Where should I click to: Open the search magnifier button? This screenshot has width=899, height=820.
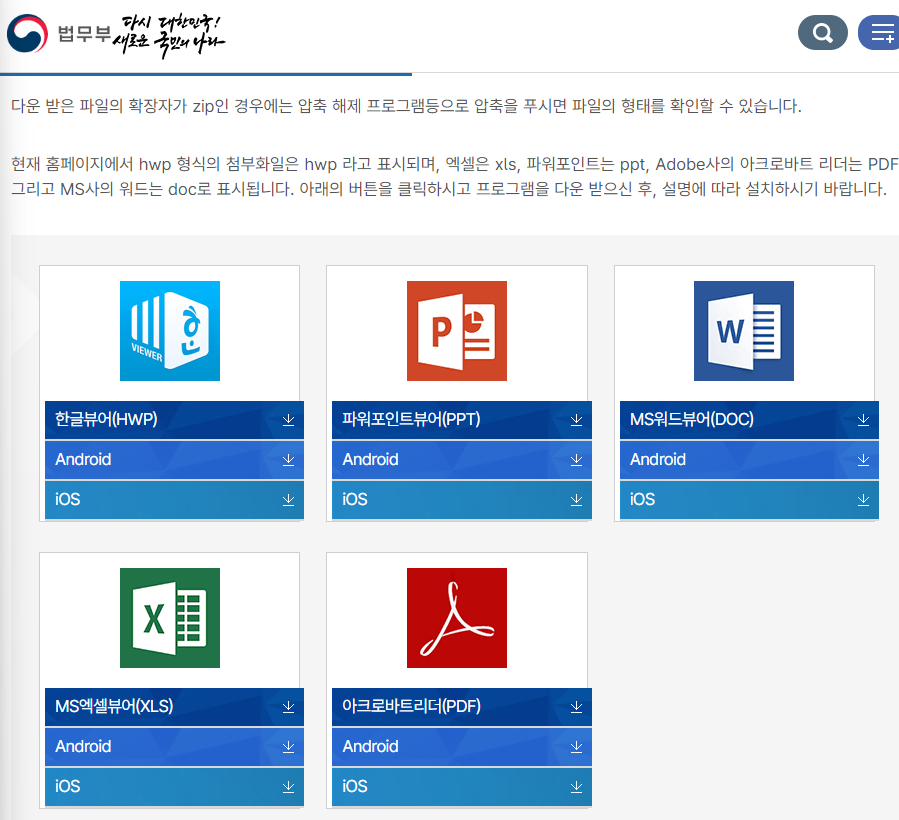pyautogui.click(x=822, y=33)
